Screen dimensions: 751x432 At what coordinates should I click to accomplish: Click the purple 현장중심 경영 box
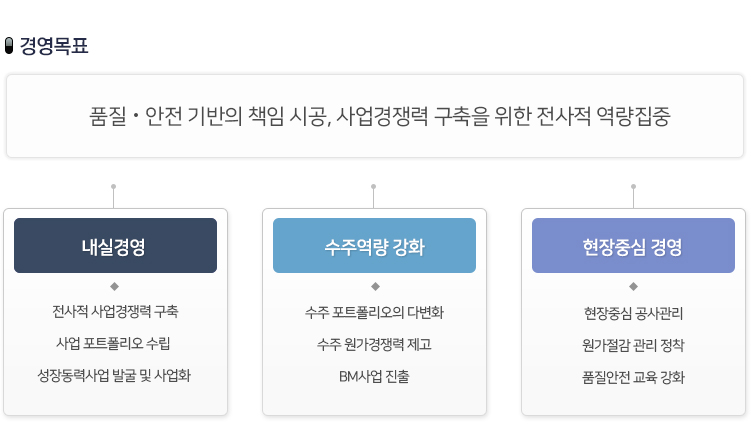tap(633, 246)
